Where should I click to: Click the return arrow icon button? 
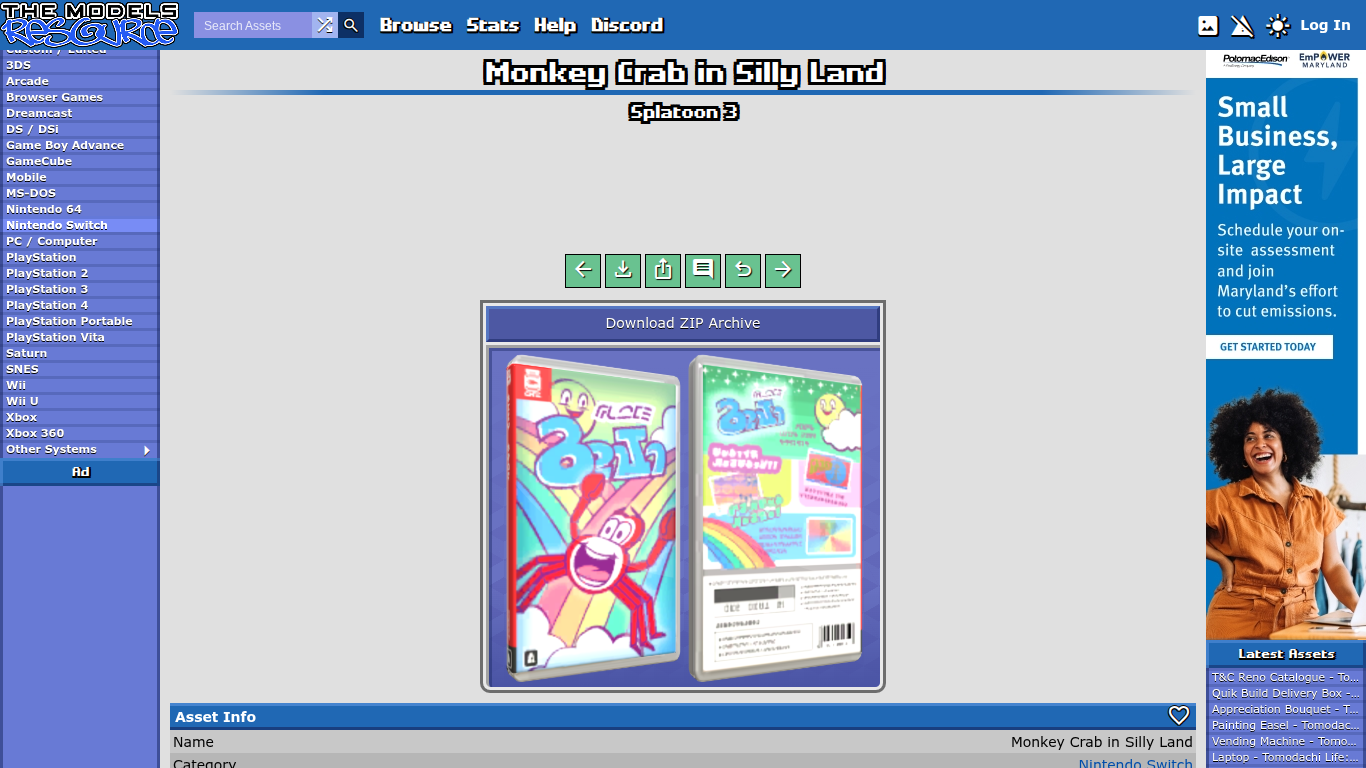click(x=743, y=270)
